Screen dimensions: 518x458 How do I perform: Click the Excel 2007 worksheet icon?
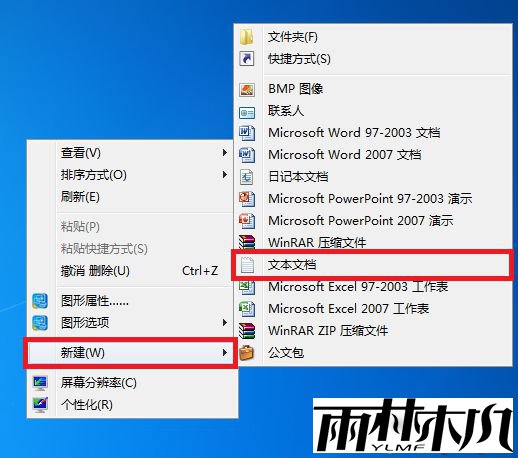[x=247, y=309]
